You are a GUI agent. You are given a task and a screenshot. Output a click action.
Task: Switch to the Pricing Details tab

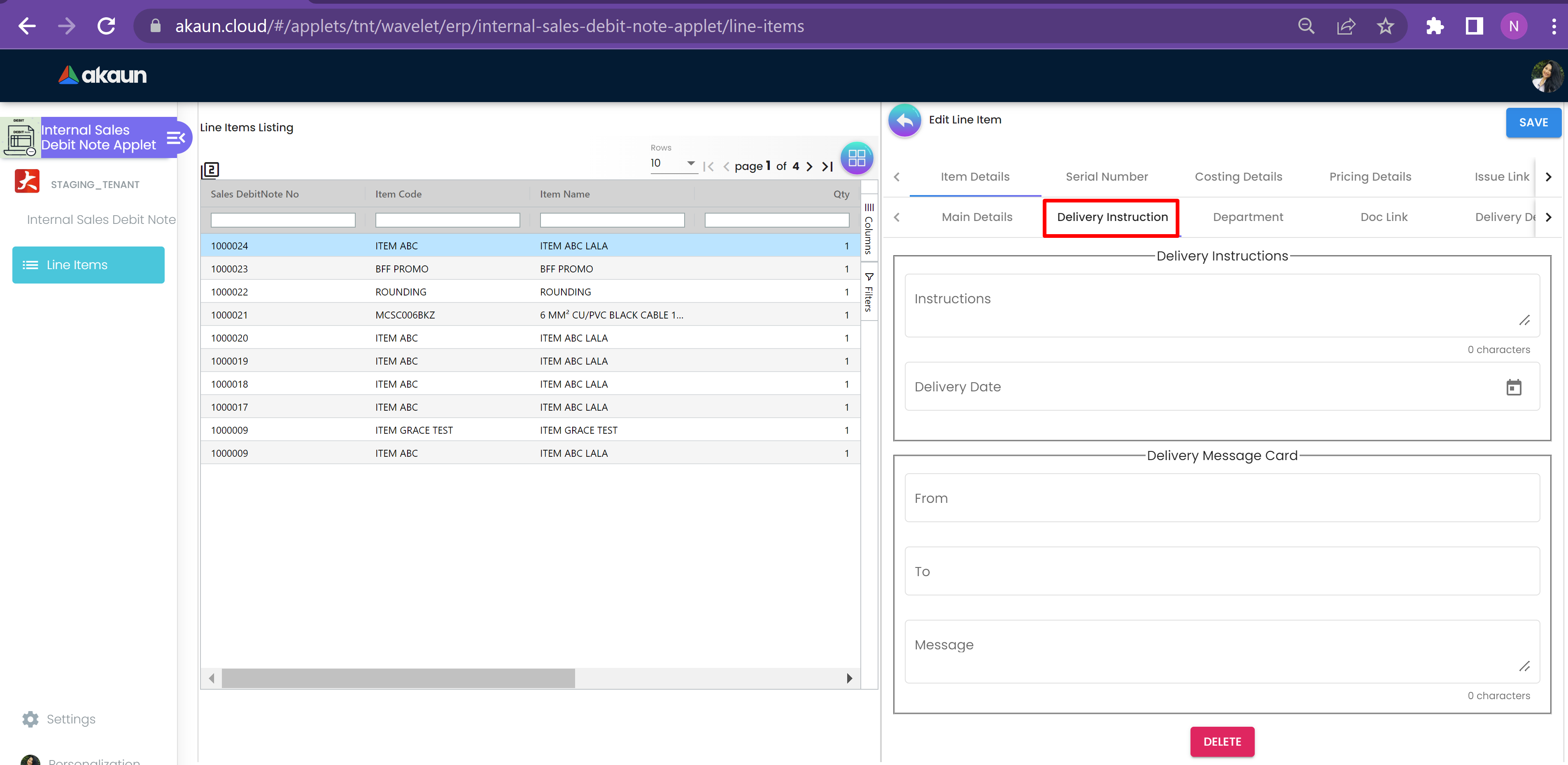click(x=1370, y=177)
